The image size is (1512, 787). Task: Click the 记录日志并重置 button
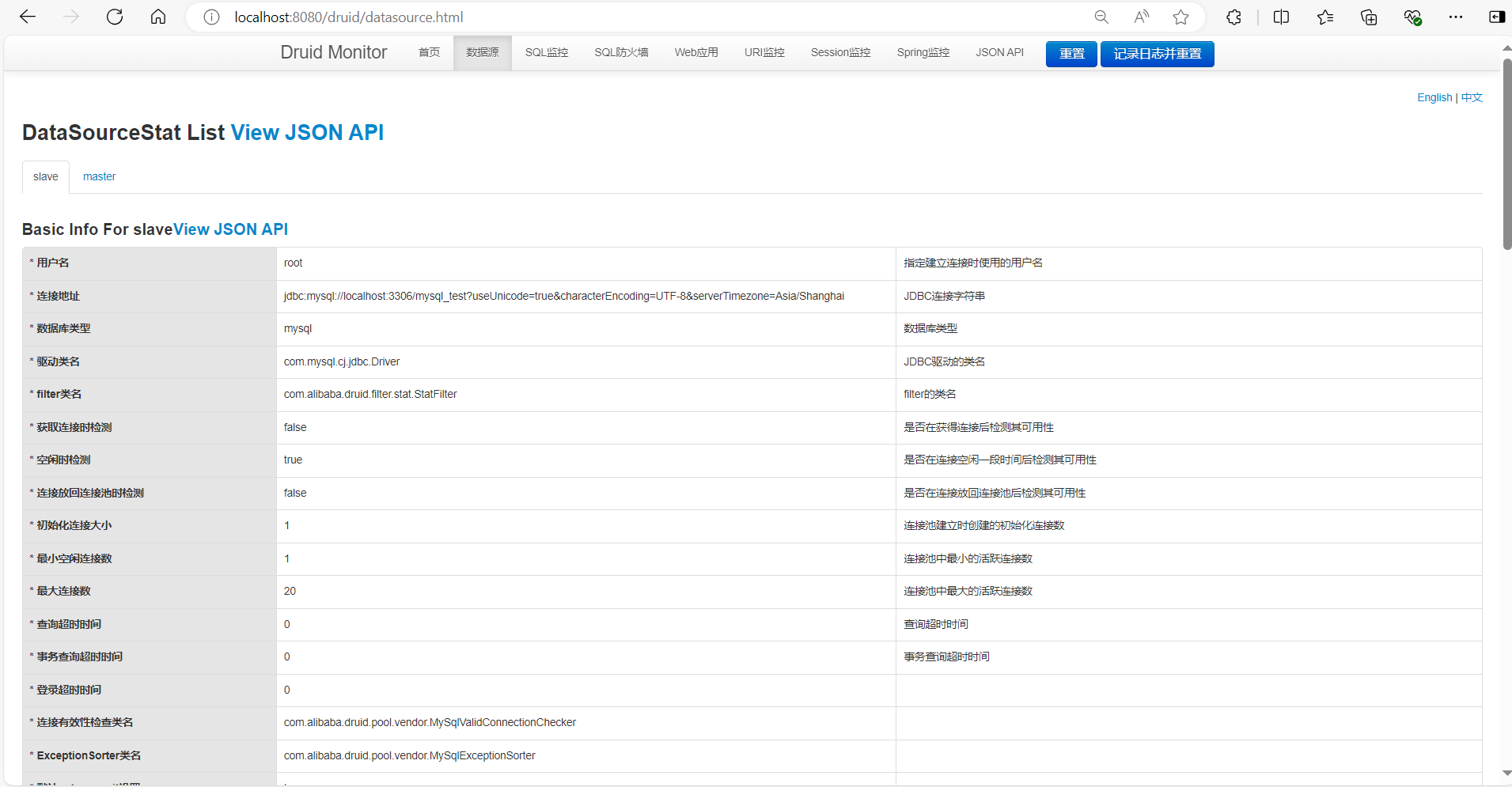tap(1158, 54)
